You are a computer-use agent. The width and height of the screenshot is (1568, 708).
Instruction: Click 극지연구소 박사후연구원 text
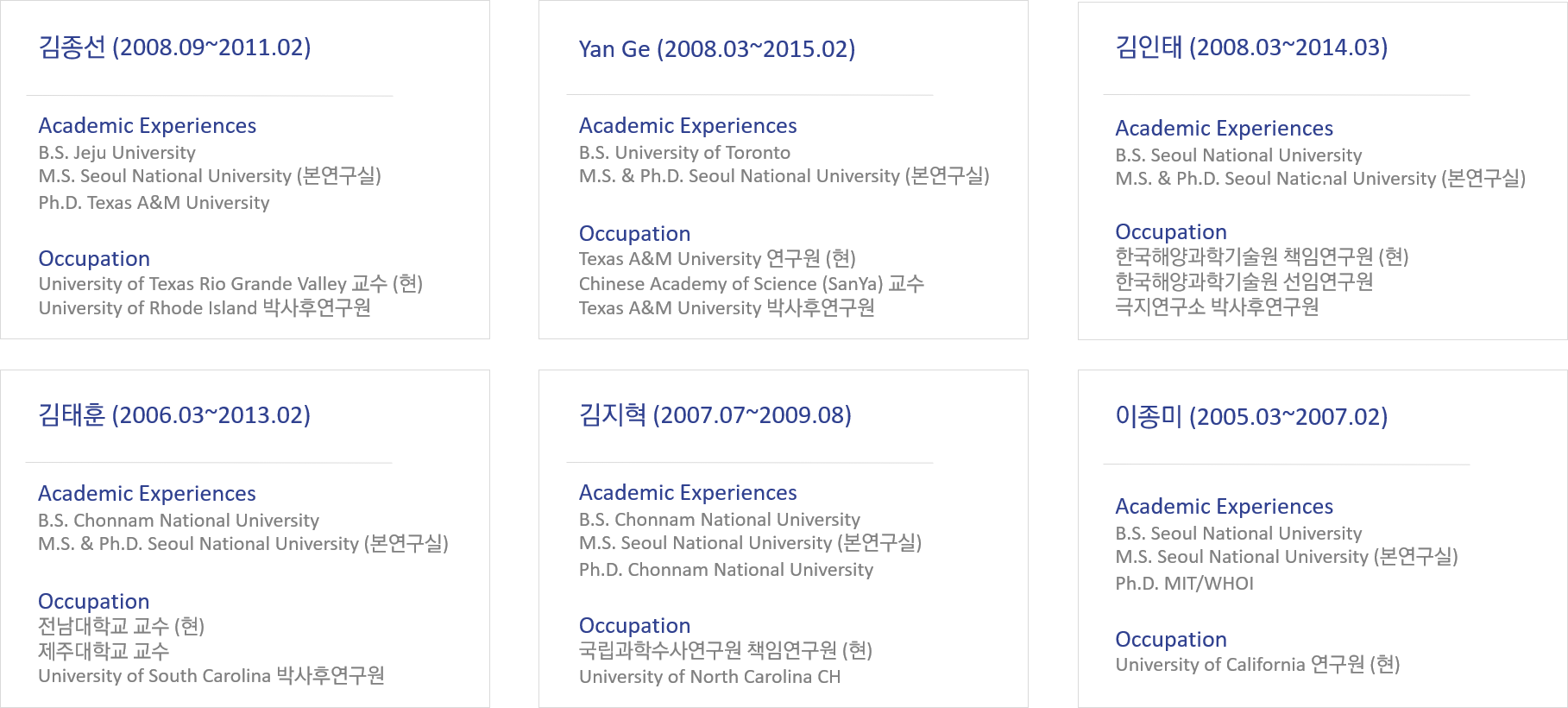[1217, 307]
